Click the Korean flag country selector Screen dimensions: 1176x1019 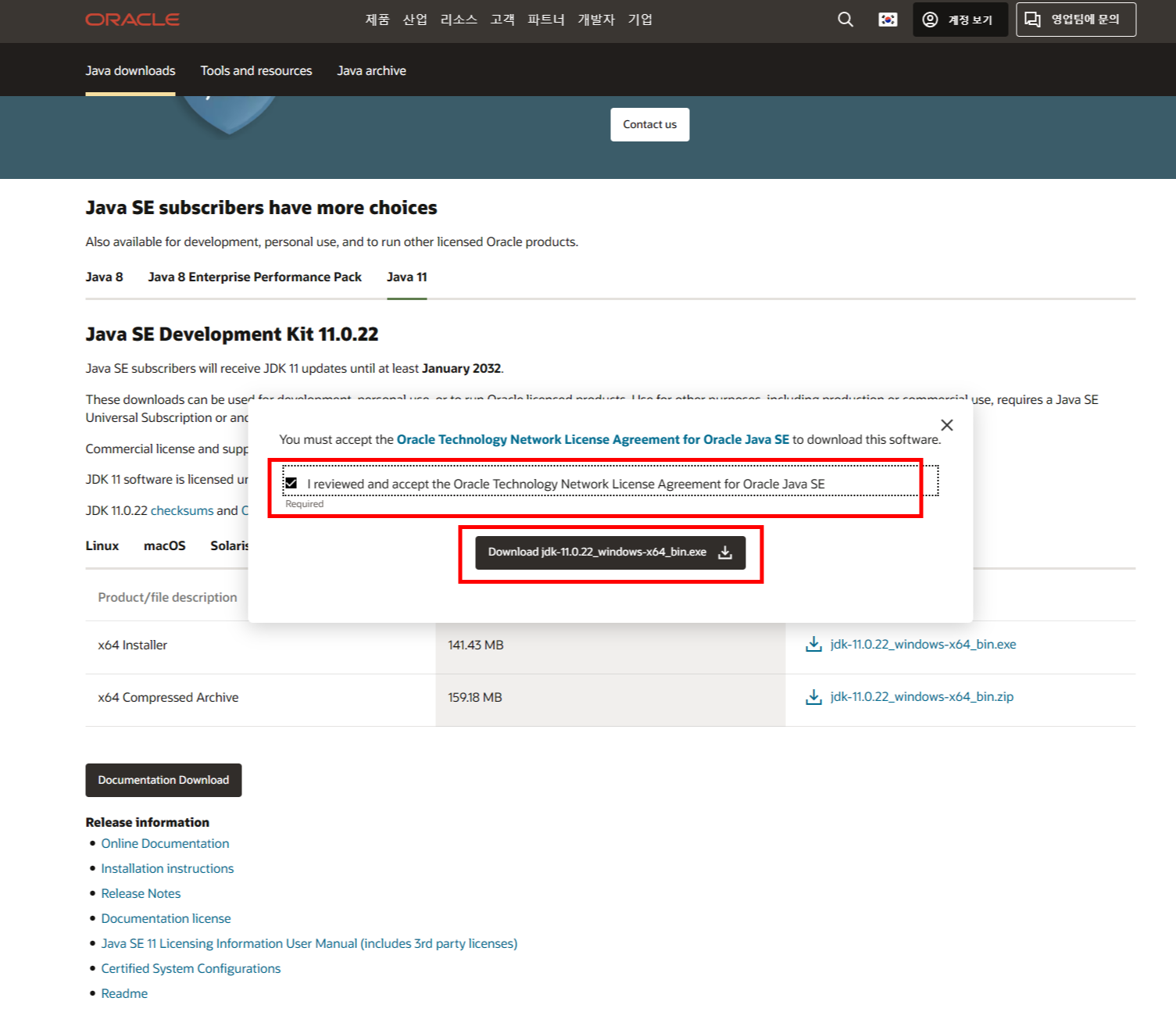pyautogui.click(x=888, y=20)
